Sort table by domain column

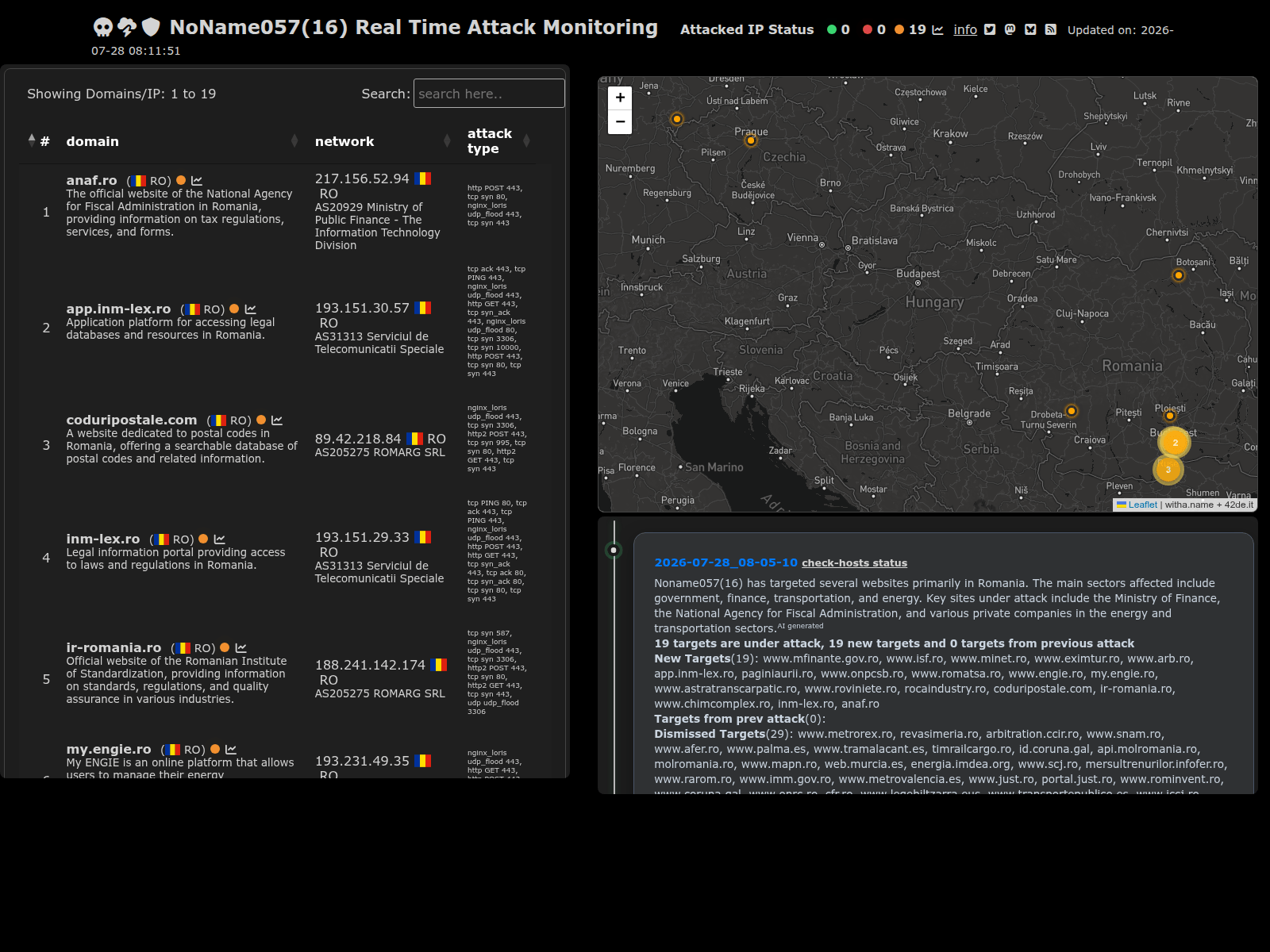point(182,141)
